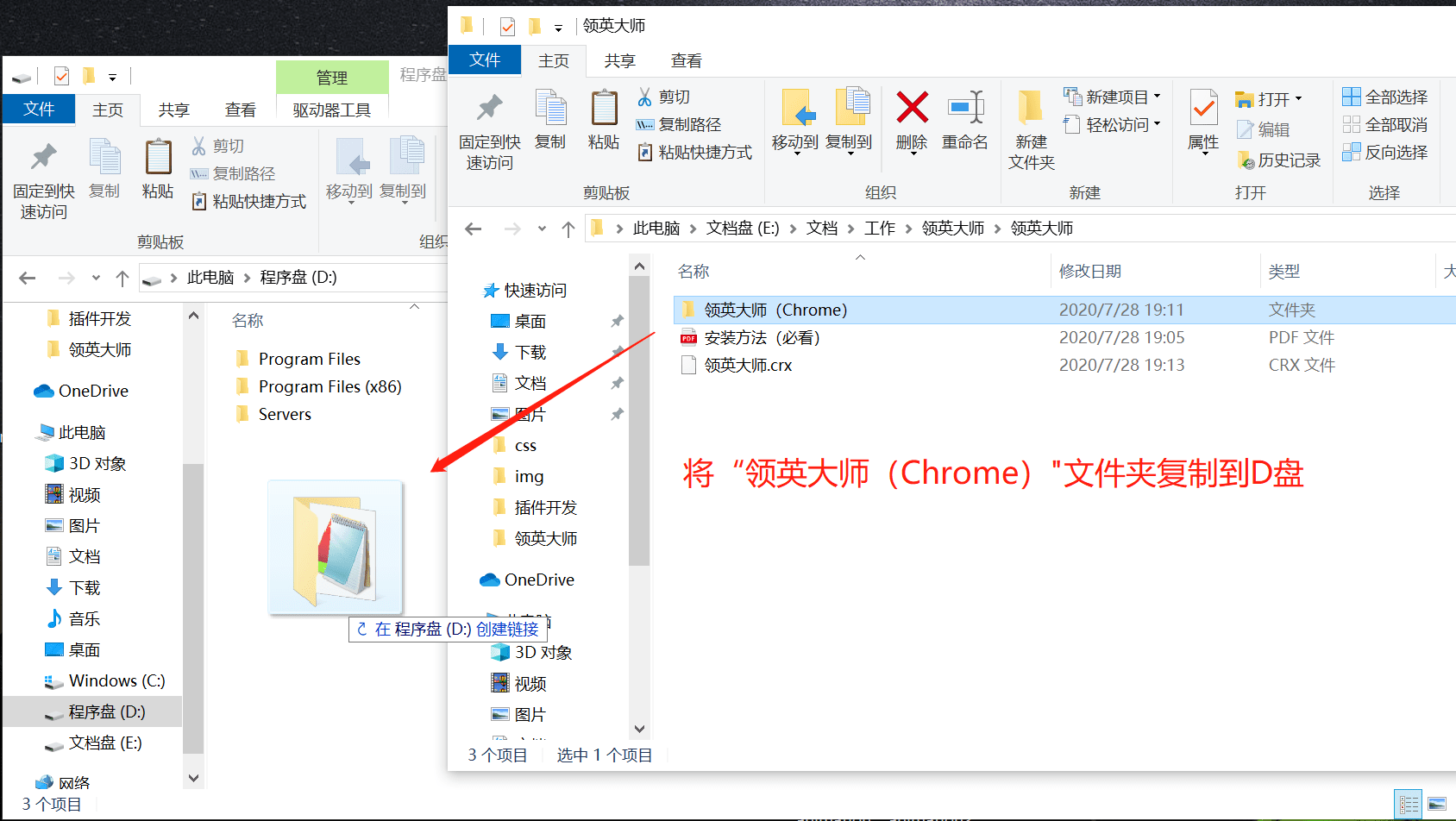
Task: Open Drive Tools (驱动器工具) tab in D: window
Action: tap(332, 110)
